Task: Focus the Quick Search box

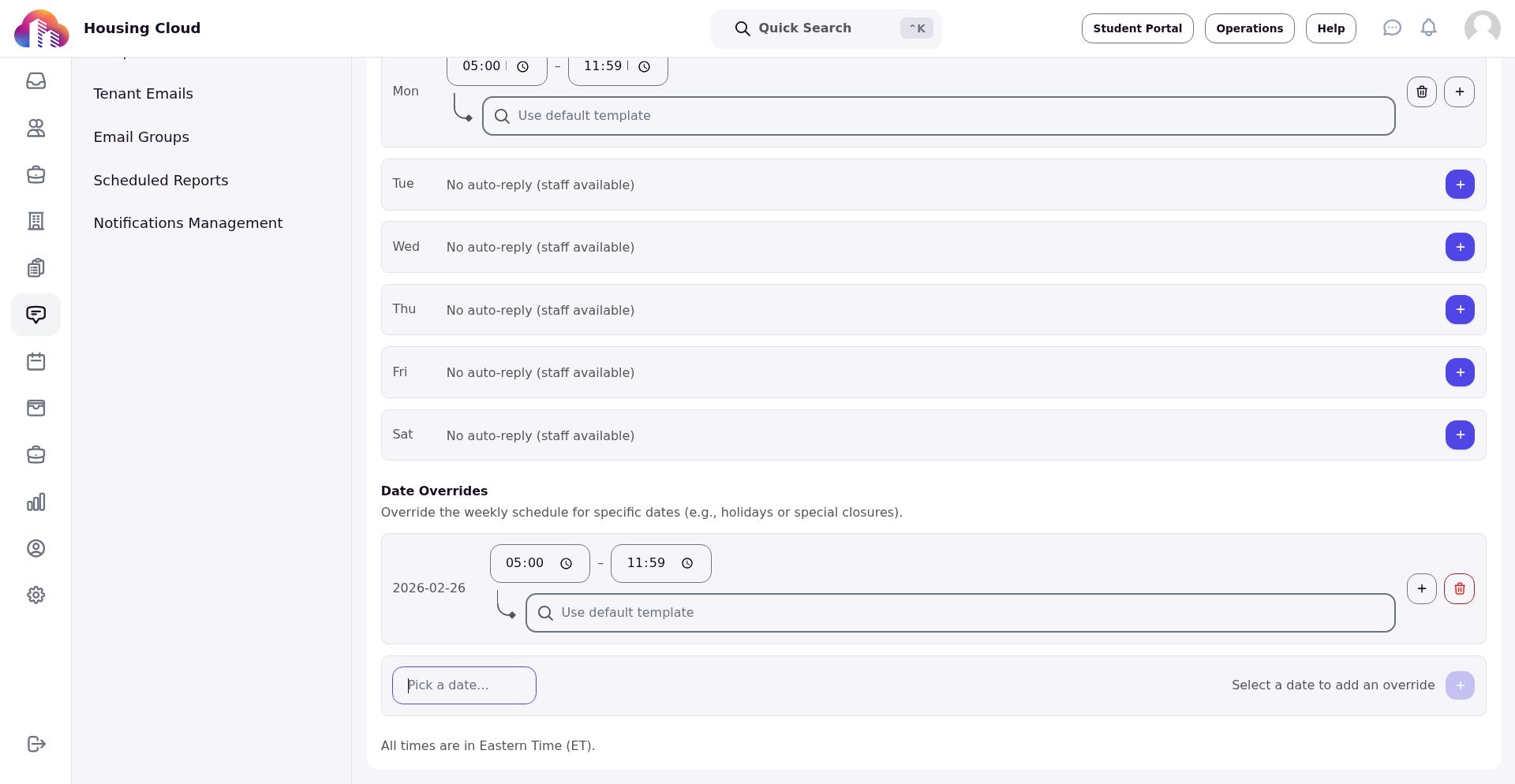Action: [x=826, y=29]
